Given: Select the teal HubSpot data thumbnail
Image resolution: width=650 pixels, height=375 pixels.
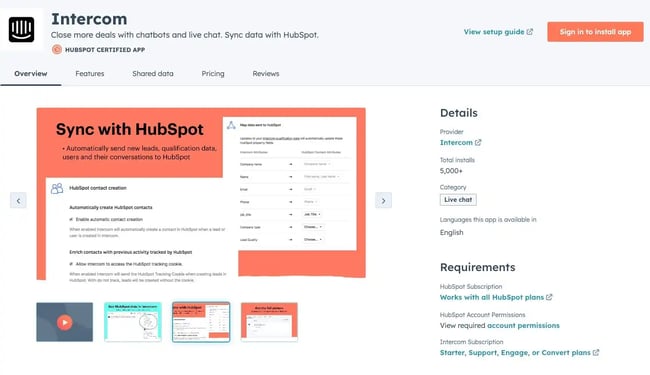Looking at the screenshot, I should point(133,322).
